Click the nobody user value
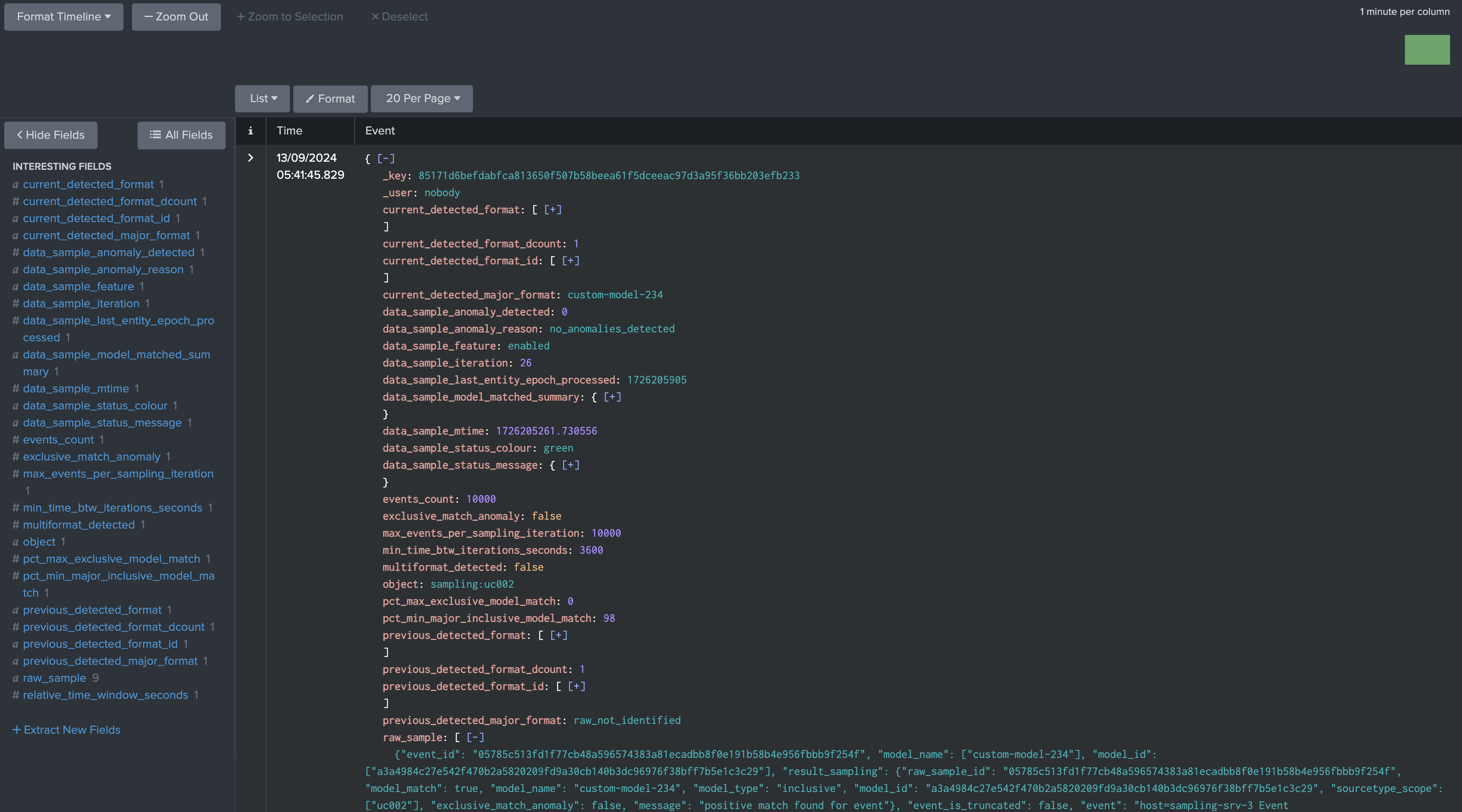The width and height of the screenshot is (1462, 812). pyautogui.click(x=441, y=192)
